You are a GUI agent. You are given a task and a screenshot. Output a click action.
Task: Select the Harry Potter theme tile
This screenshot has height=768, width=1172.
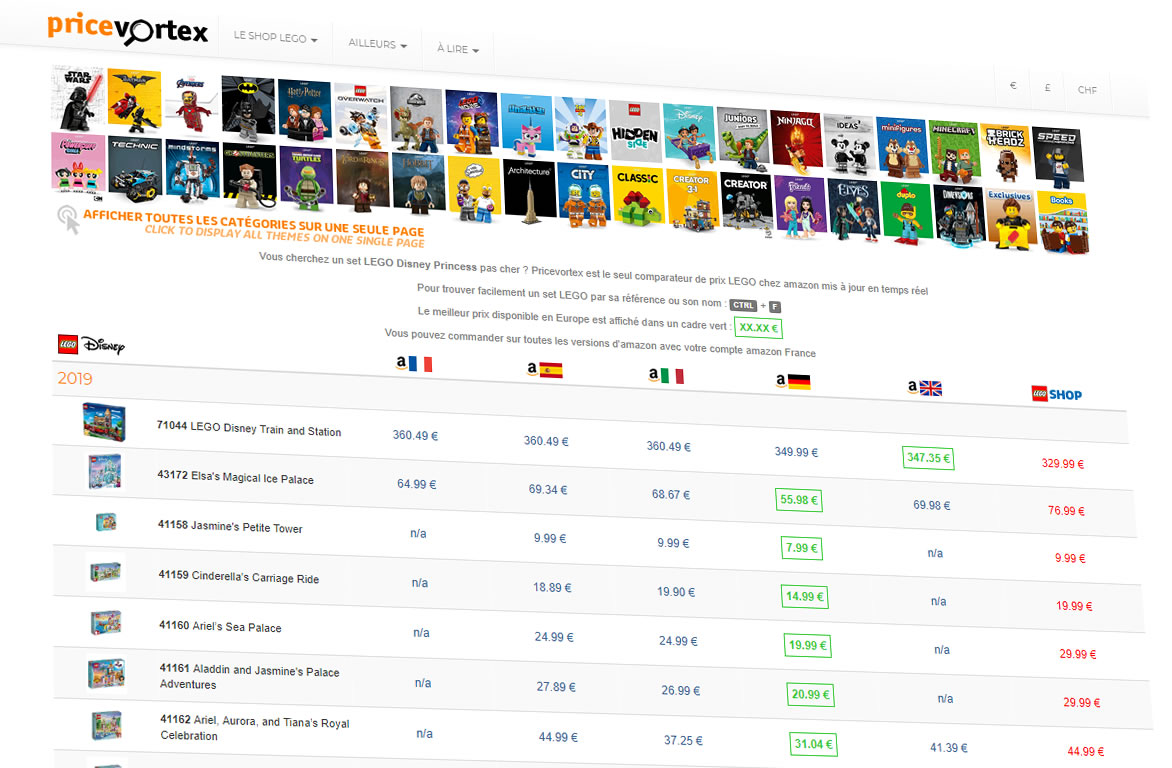[x=305, y=110]
